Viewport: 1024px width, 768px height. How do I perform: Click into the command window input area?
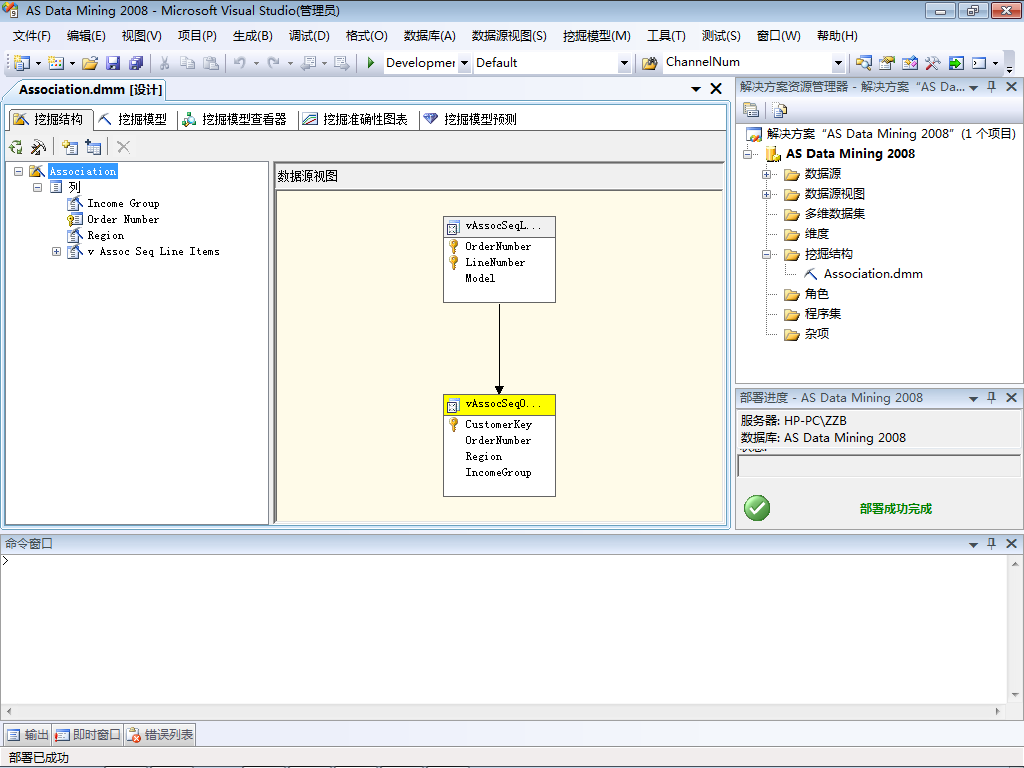click(x=503, y=628)
